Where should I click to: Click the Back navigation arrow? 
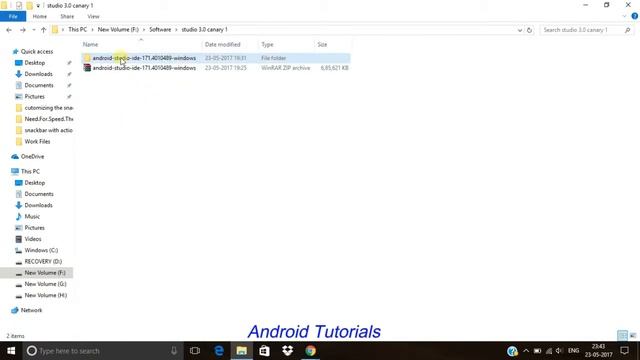[9, 30]
